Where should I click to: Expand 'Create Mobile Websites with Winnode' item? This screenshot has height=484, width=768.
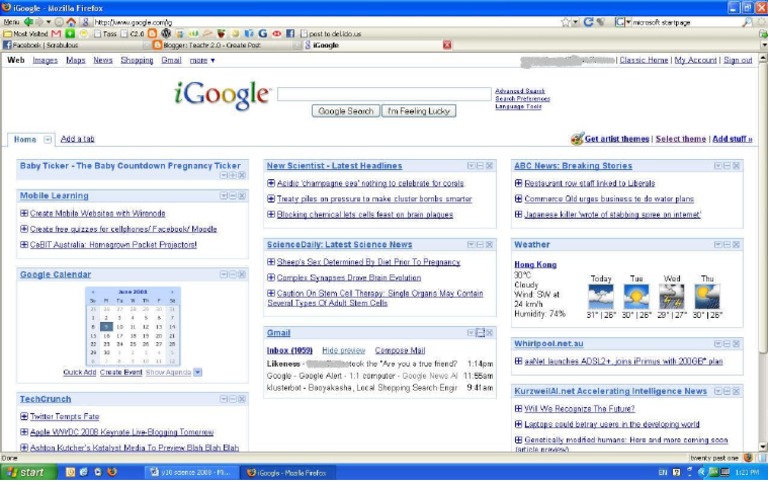coord(24,213)
